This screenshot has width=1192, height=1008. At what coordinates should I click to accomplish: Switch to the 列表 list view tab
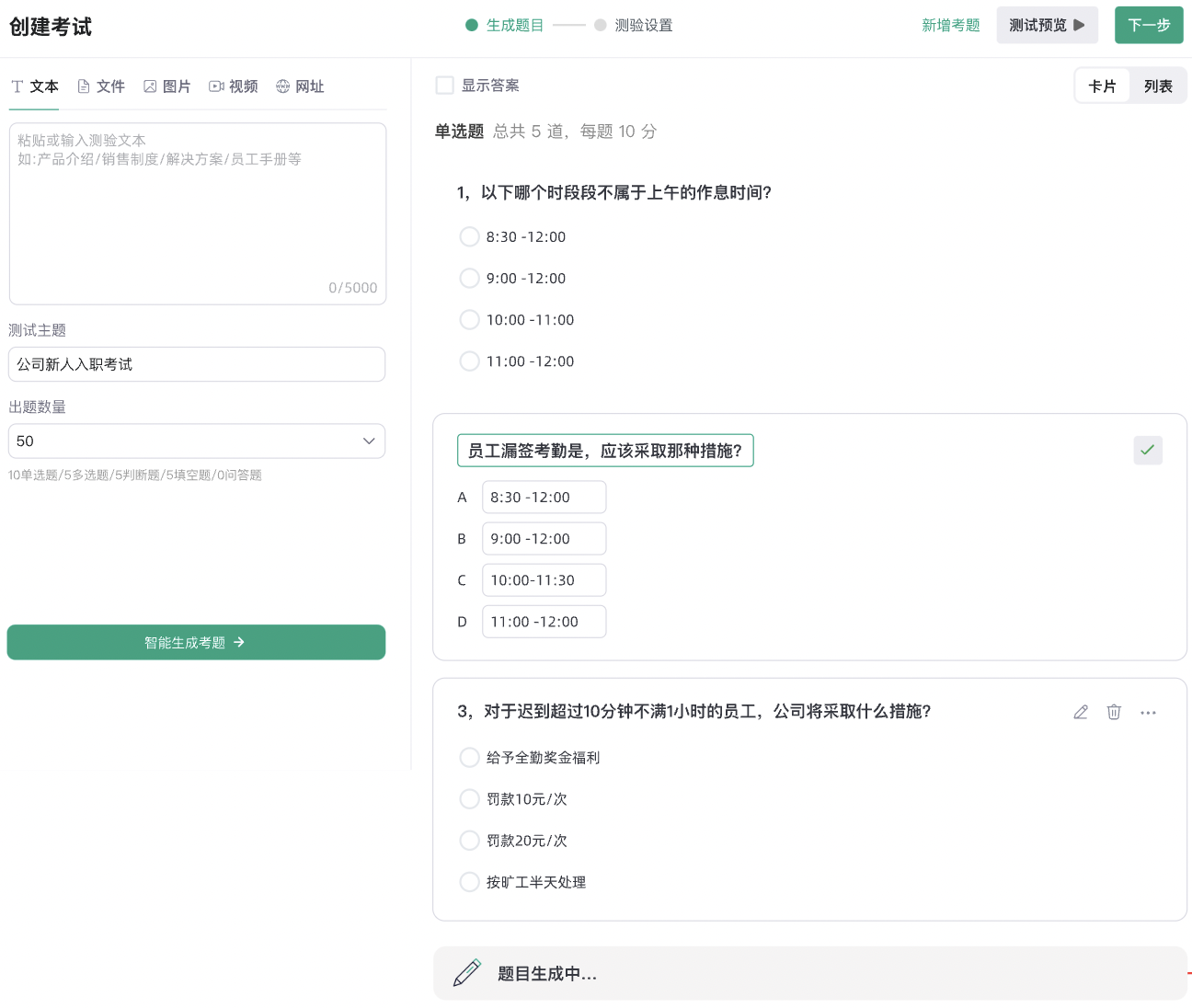[1158, 85]
